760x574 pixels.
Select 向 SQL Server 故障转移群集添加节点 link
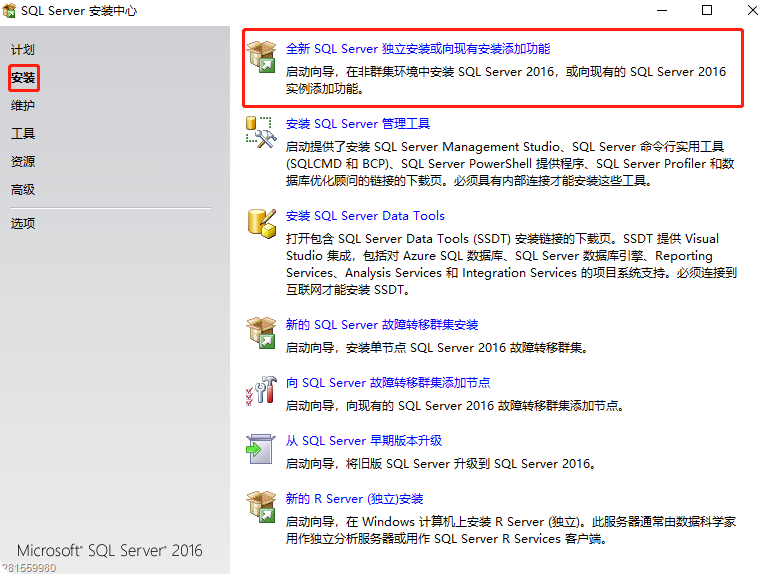(x=388, y=383)
